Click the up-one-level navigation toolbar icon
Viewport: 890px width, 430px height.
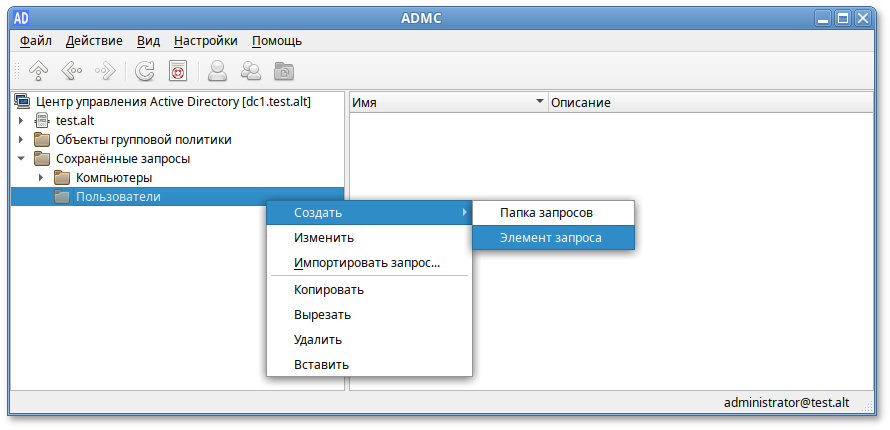38,71
